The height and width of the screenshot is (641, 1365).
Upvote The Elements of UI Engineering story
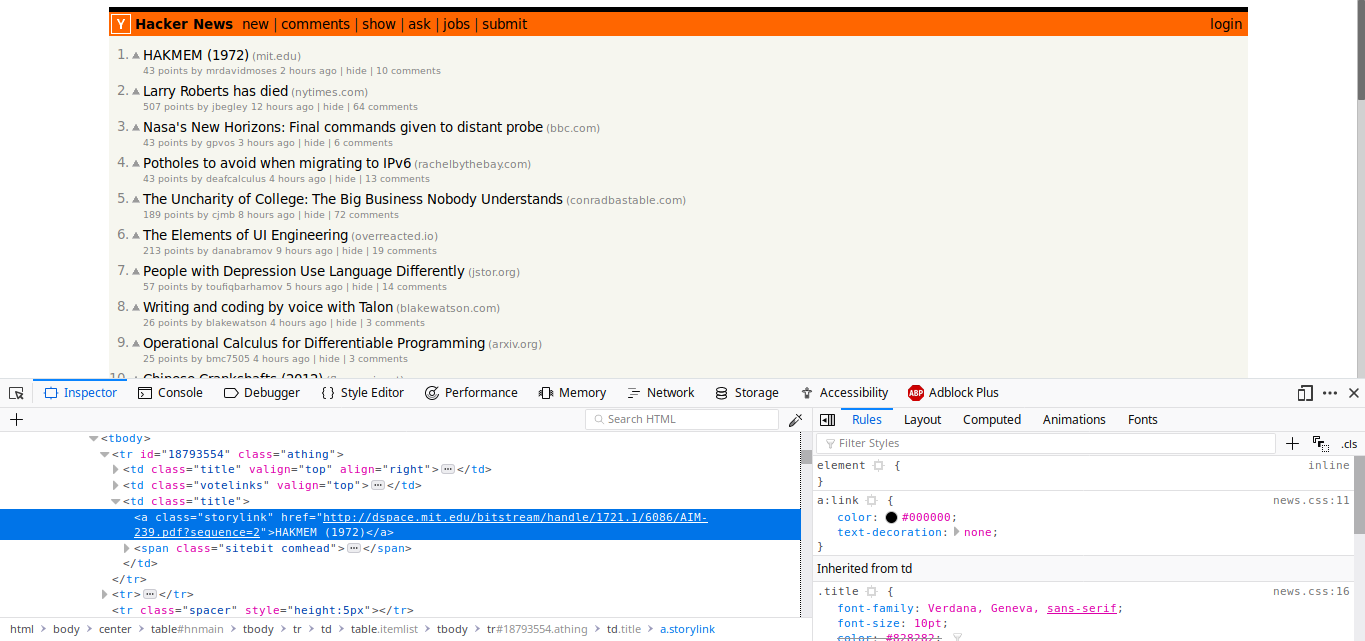(x=137, y=236)
